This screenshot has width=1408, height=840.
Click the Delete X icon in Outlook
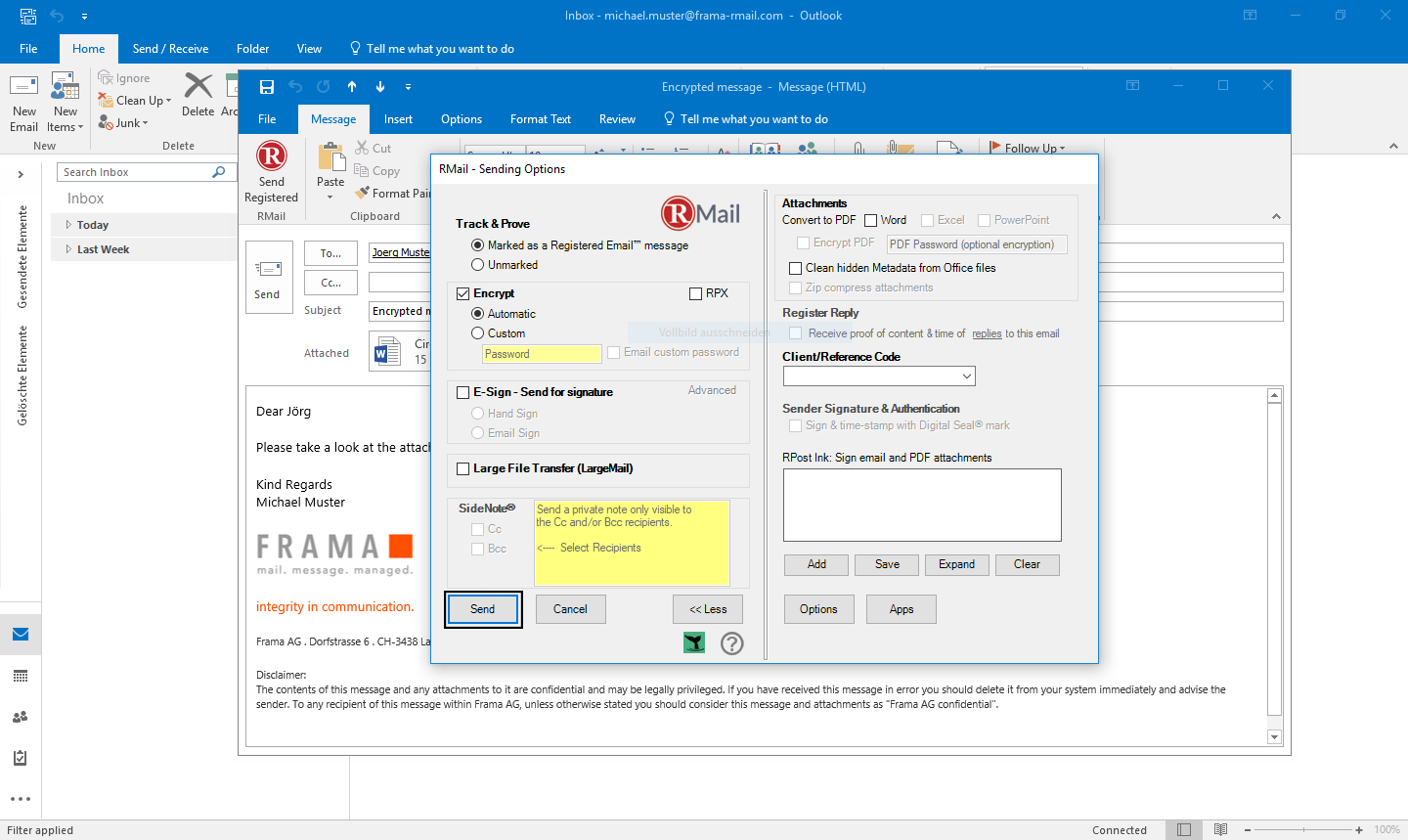198,86
